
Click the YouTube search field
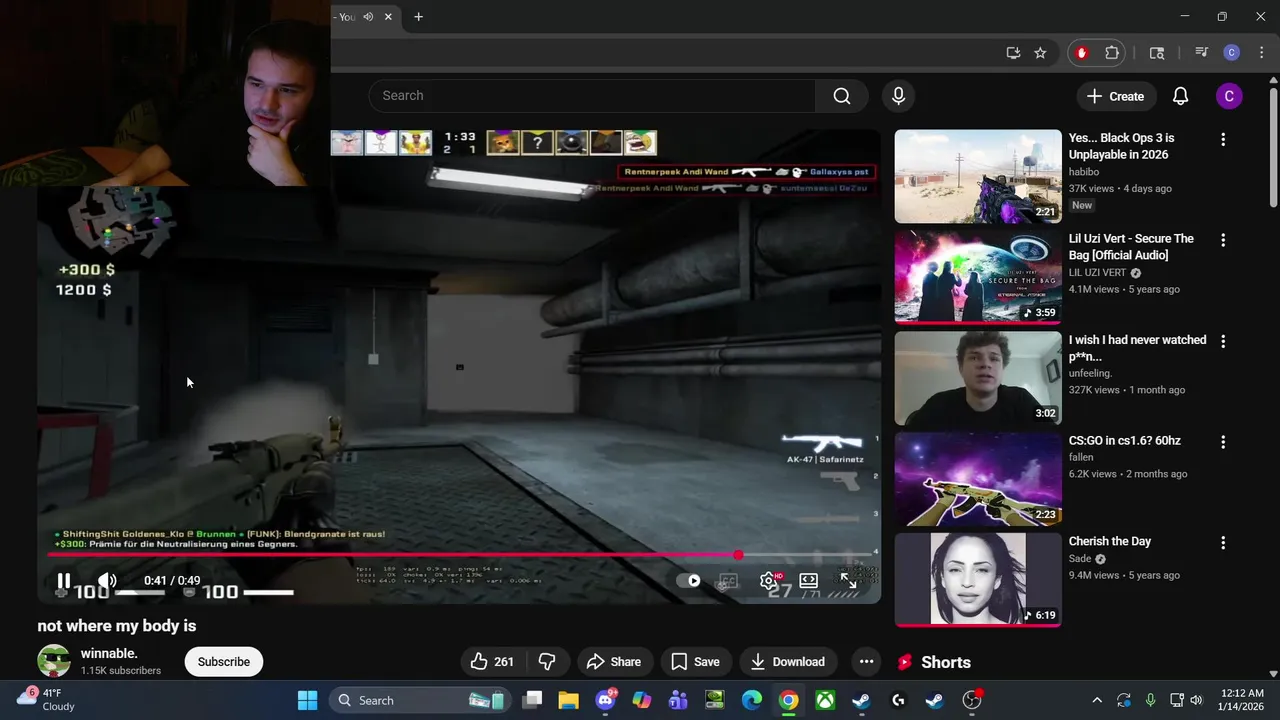[592, 96]
